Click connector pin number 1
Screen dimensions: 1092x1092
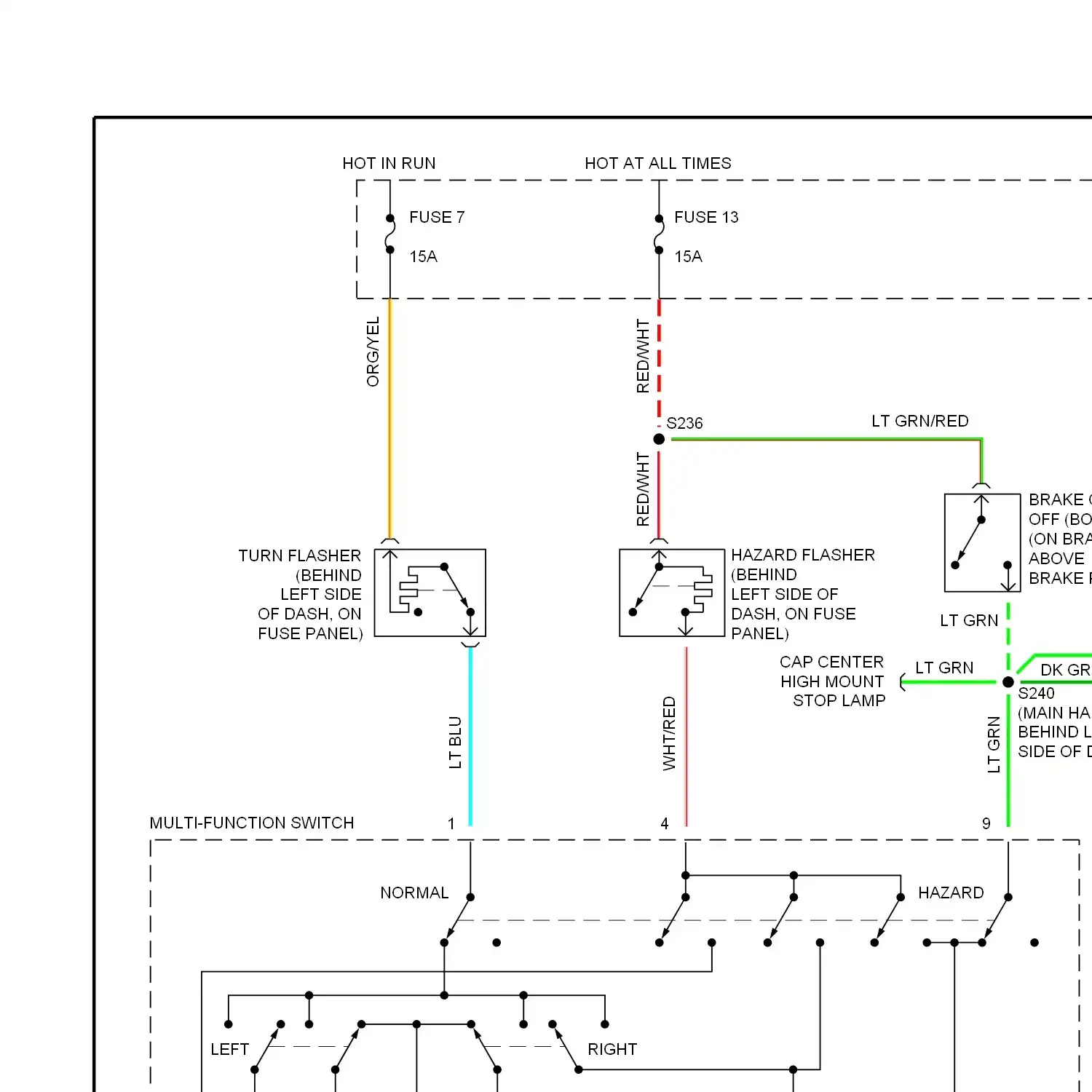point(451,823)
